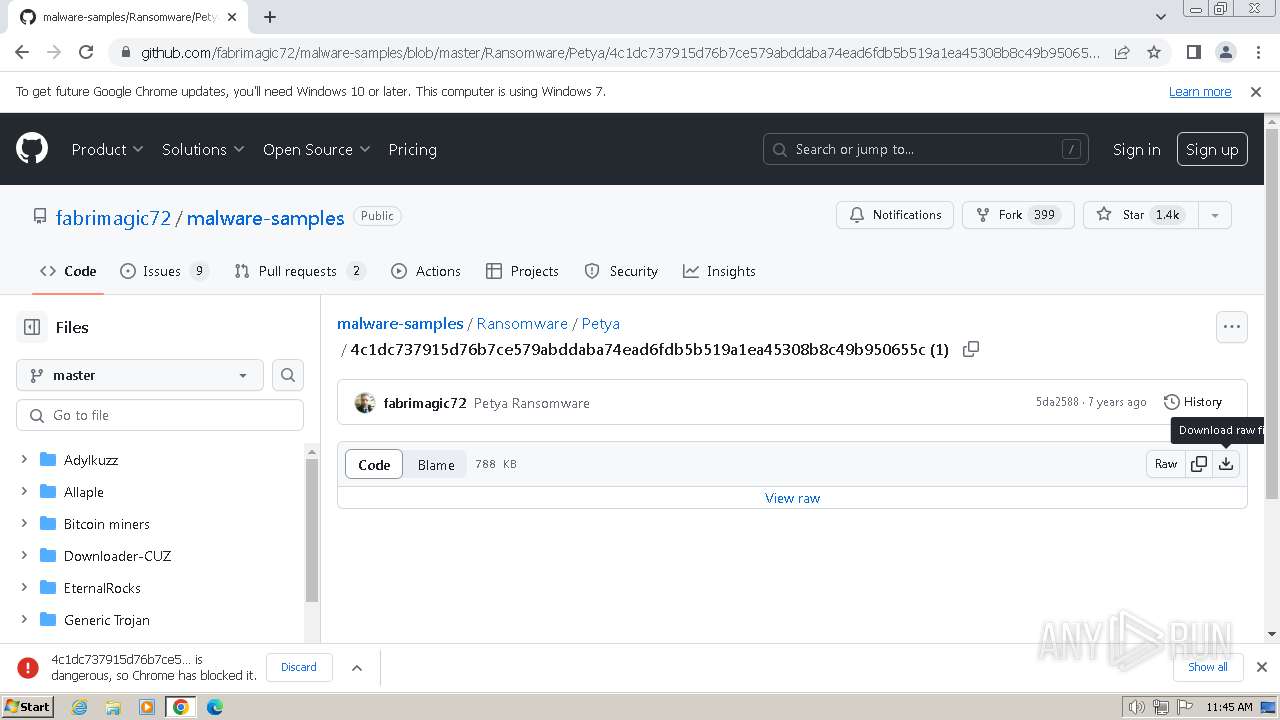Expand the Generic Trojan folder

[24, 620]
